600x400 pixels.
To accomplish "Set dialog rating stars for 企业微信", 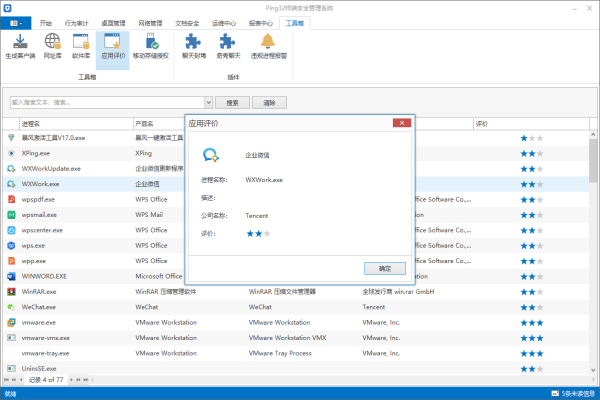I will tap(258, 233).
